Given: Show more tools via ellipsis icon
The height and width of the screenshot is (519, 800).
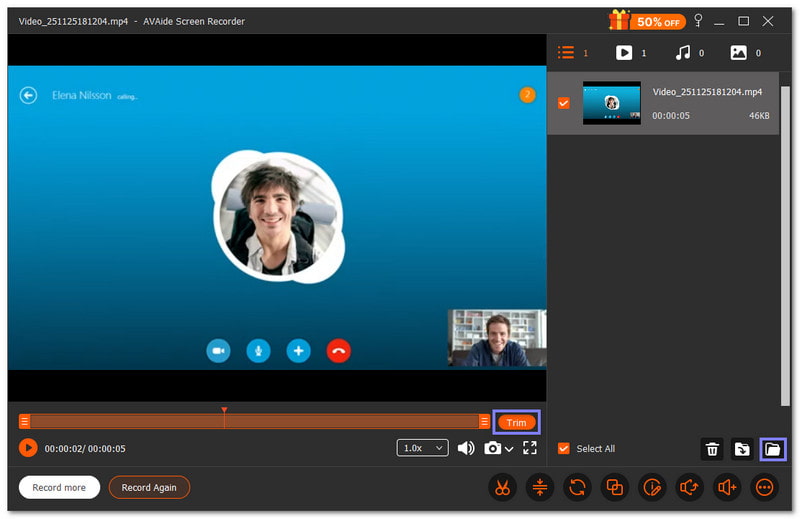Looking at the screenshot, I should [x=764, y=487].
